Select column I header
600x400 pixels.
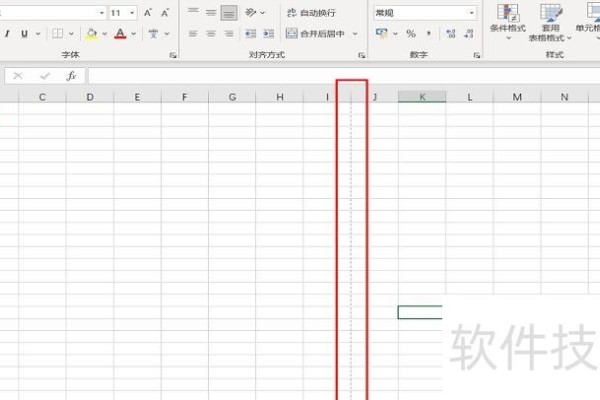coord(327,97)
